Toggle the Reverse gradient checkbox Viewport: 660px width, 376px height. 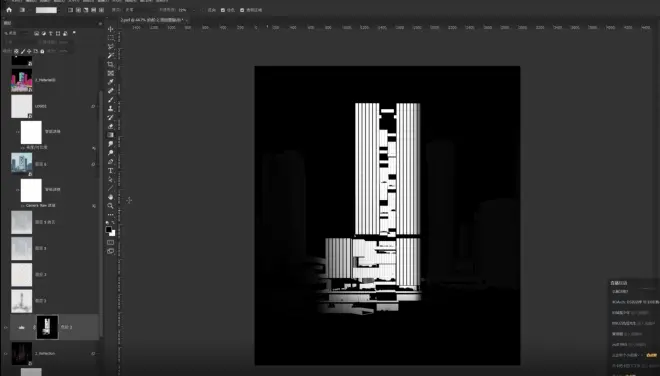(202, 10)
